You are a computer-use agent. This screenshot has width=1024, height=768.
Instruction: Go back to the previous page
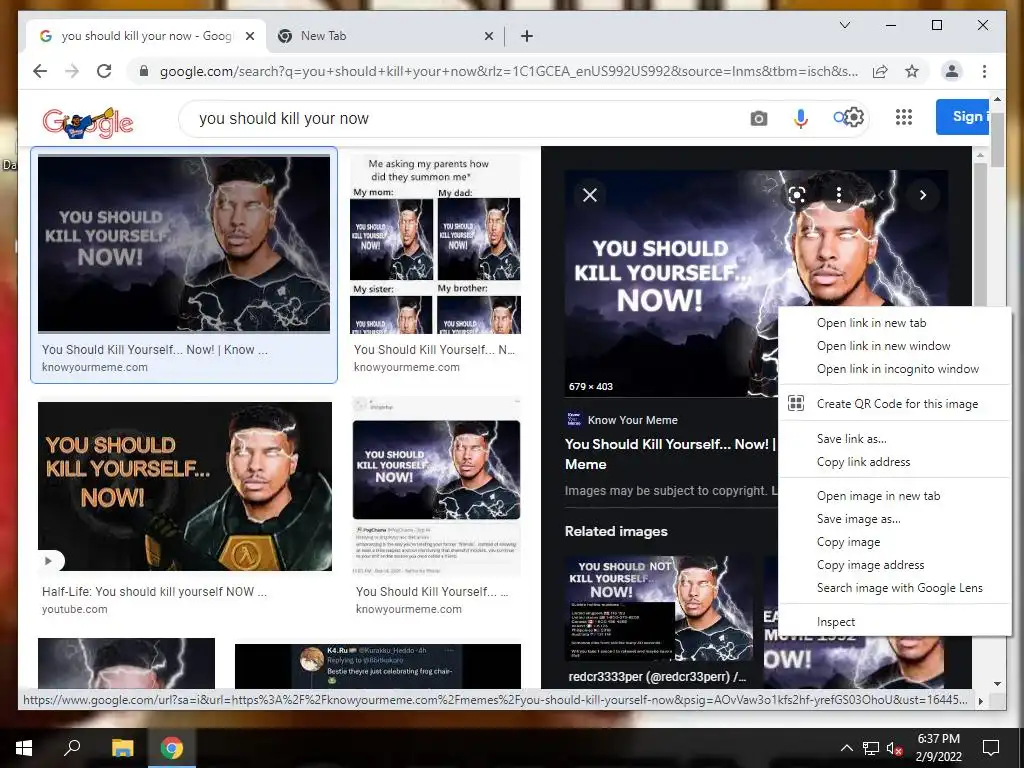[x=40, y=71]
